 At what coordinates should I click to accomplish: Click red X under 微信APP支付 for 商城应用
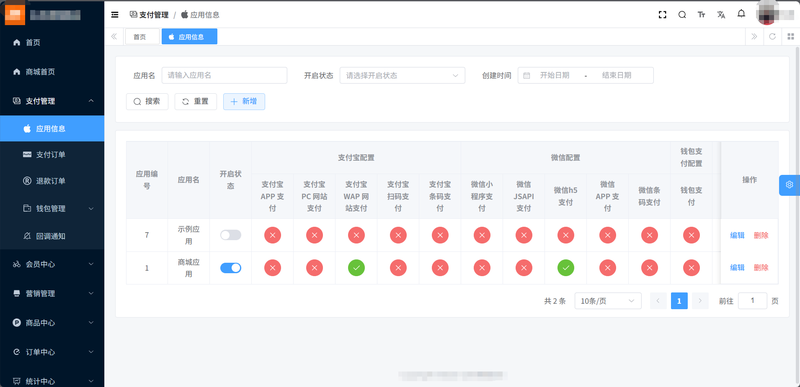[x=607, y=267]
